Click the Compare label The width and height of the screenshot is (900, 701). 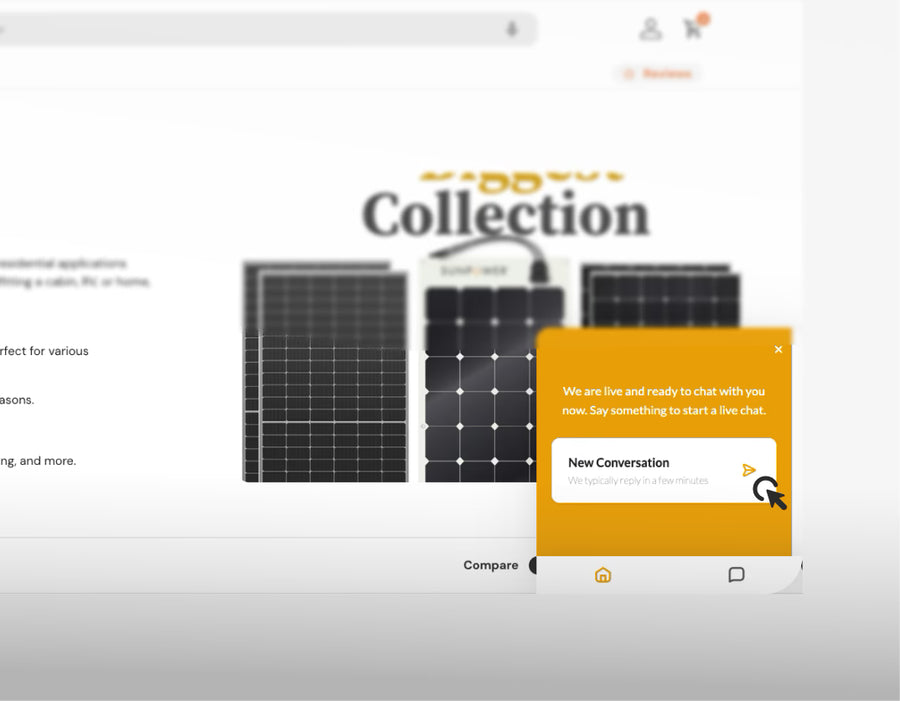(x=490, y=566)
